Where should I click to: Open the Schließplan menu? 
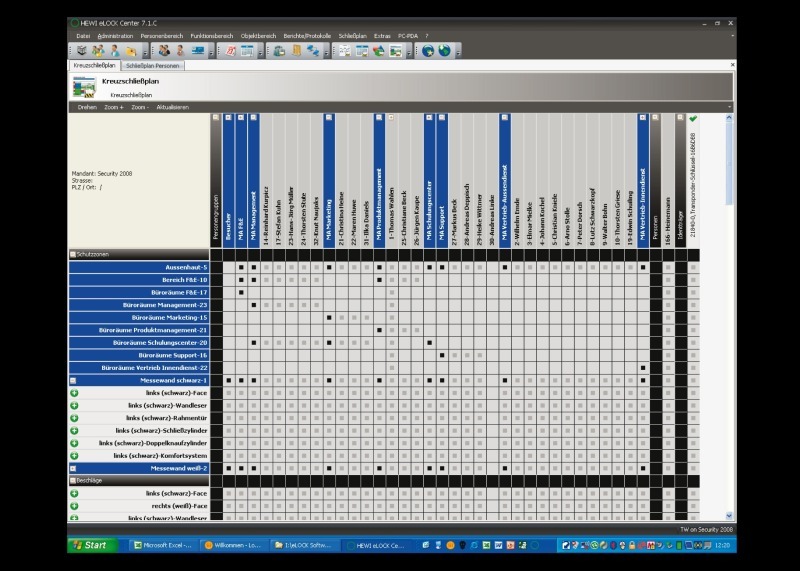pyautogui.click(x=353, y=36)
